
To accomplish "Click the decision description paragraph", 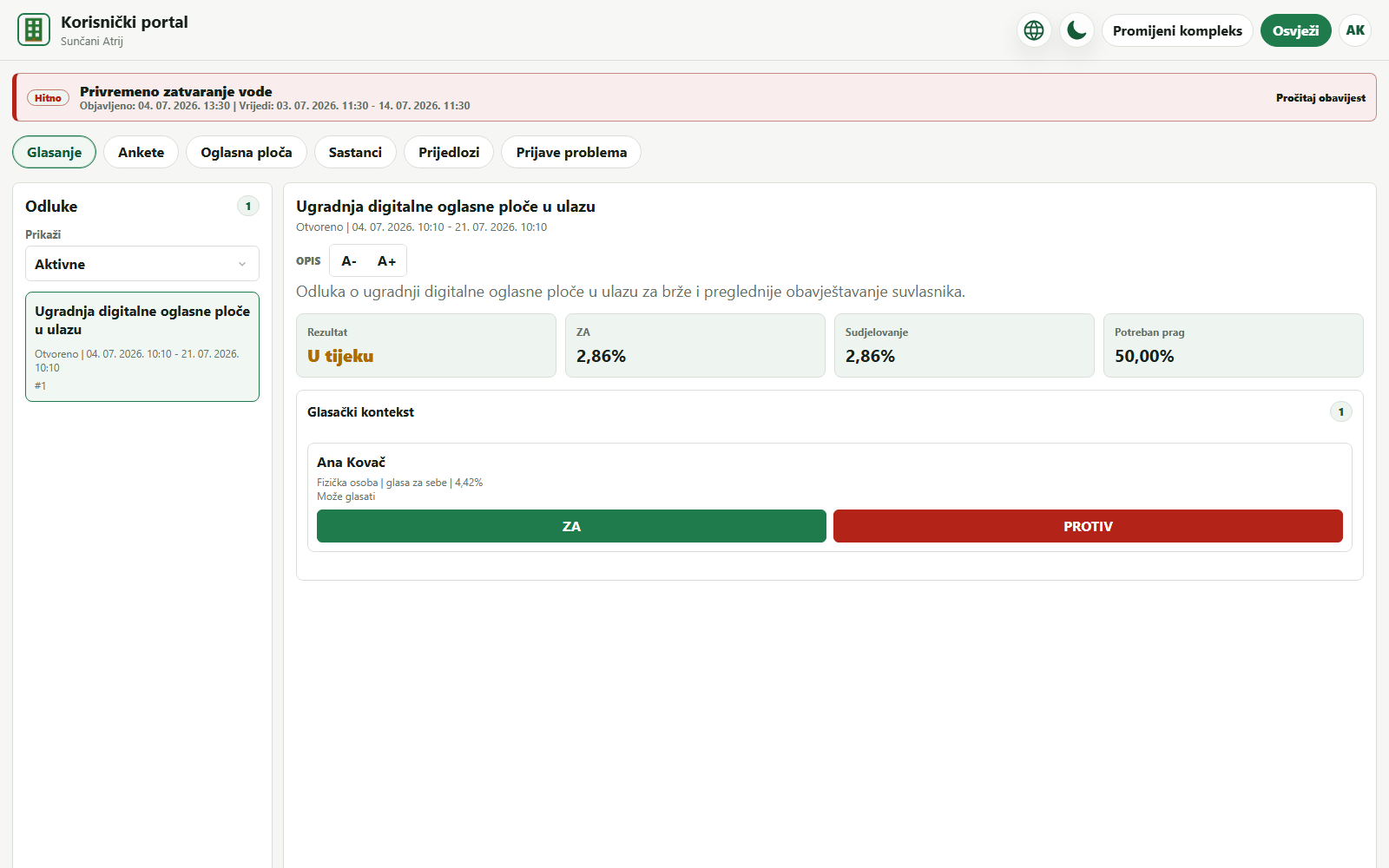I will [x=630, y=292].
